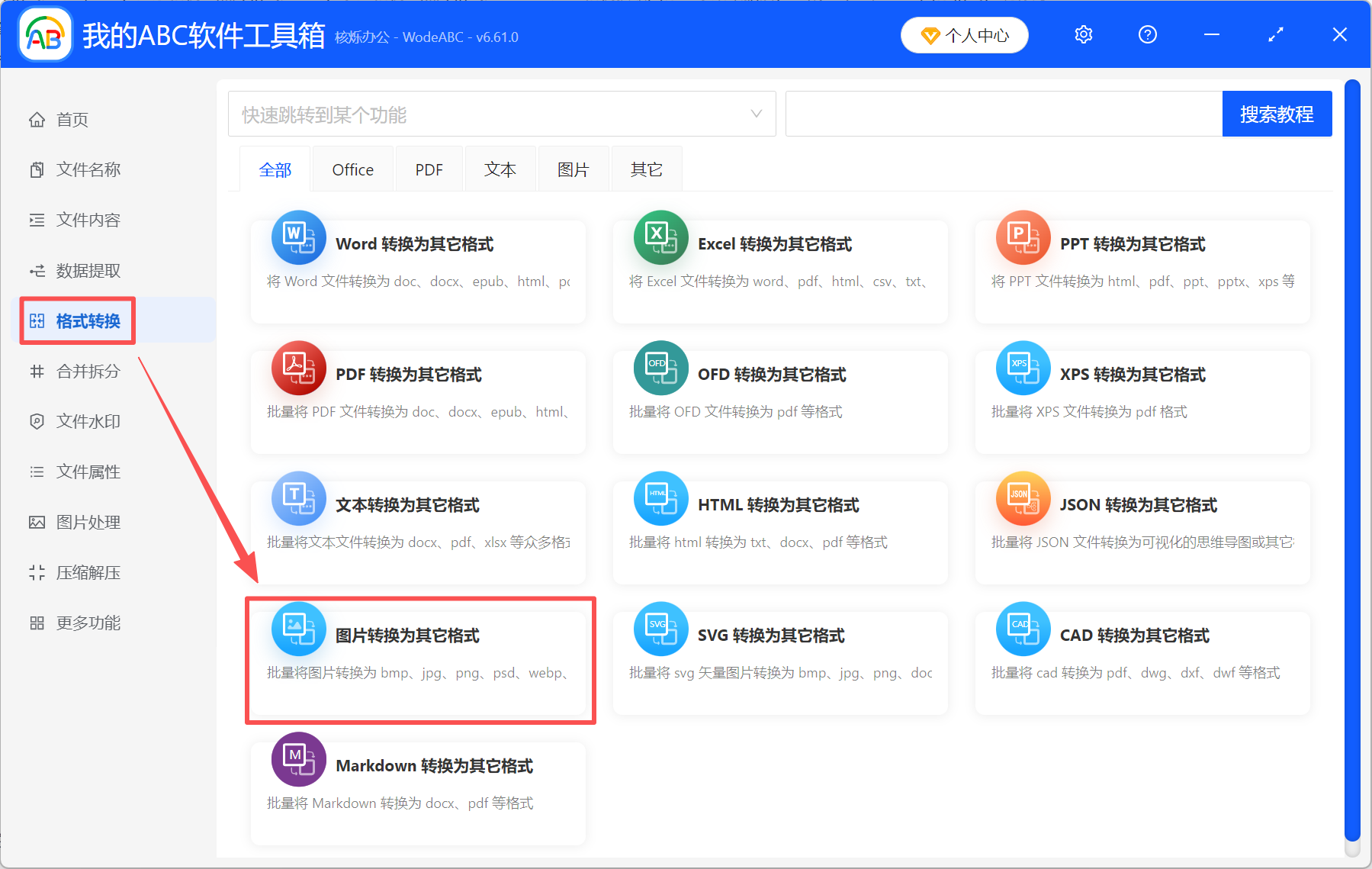Open the CAD conversion icon
The width and height of the screenshot is (1372, 869).
coord(1023,629)
